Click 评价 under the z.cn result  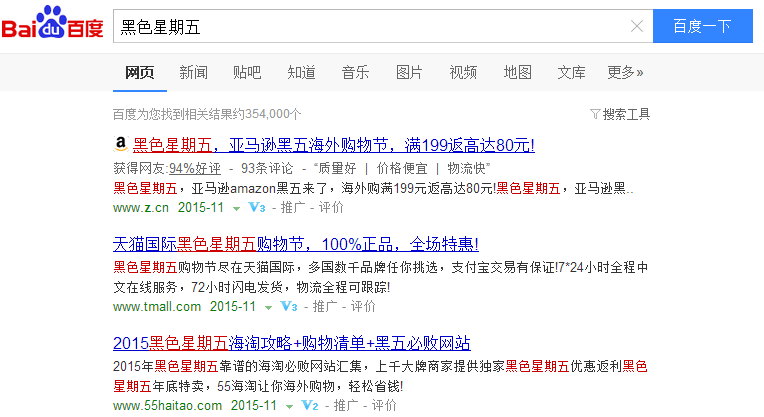331,208
